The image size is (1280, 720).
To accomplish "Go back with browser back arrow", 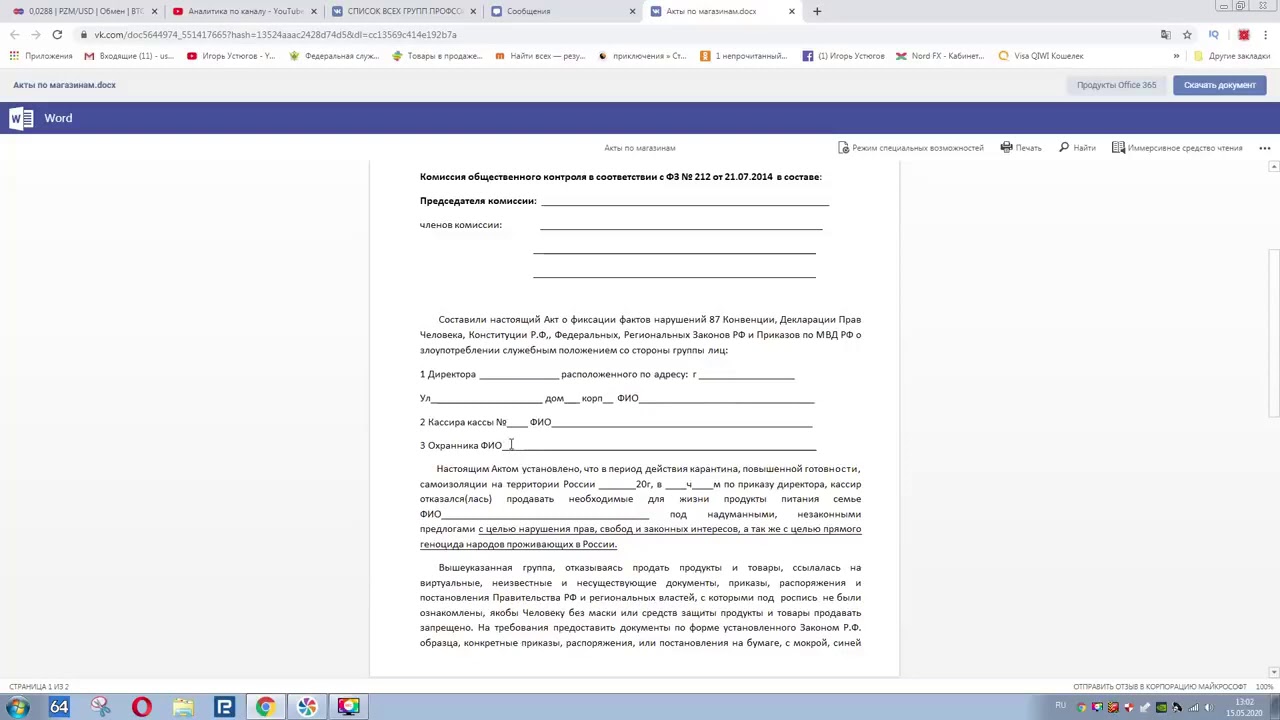I will tap(14, 35).
